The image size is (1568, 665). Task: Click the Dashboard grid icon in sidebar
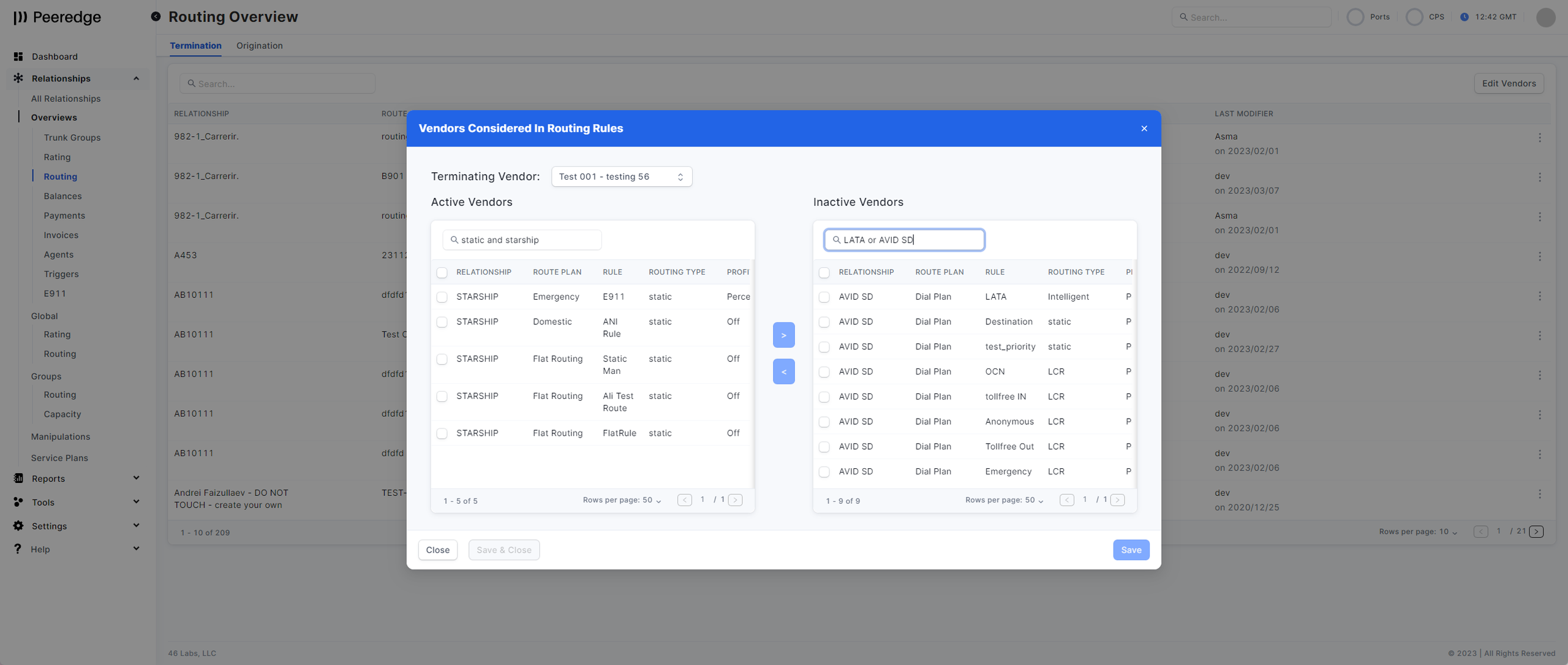[18, 56]
